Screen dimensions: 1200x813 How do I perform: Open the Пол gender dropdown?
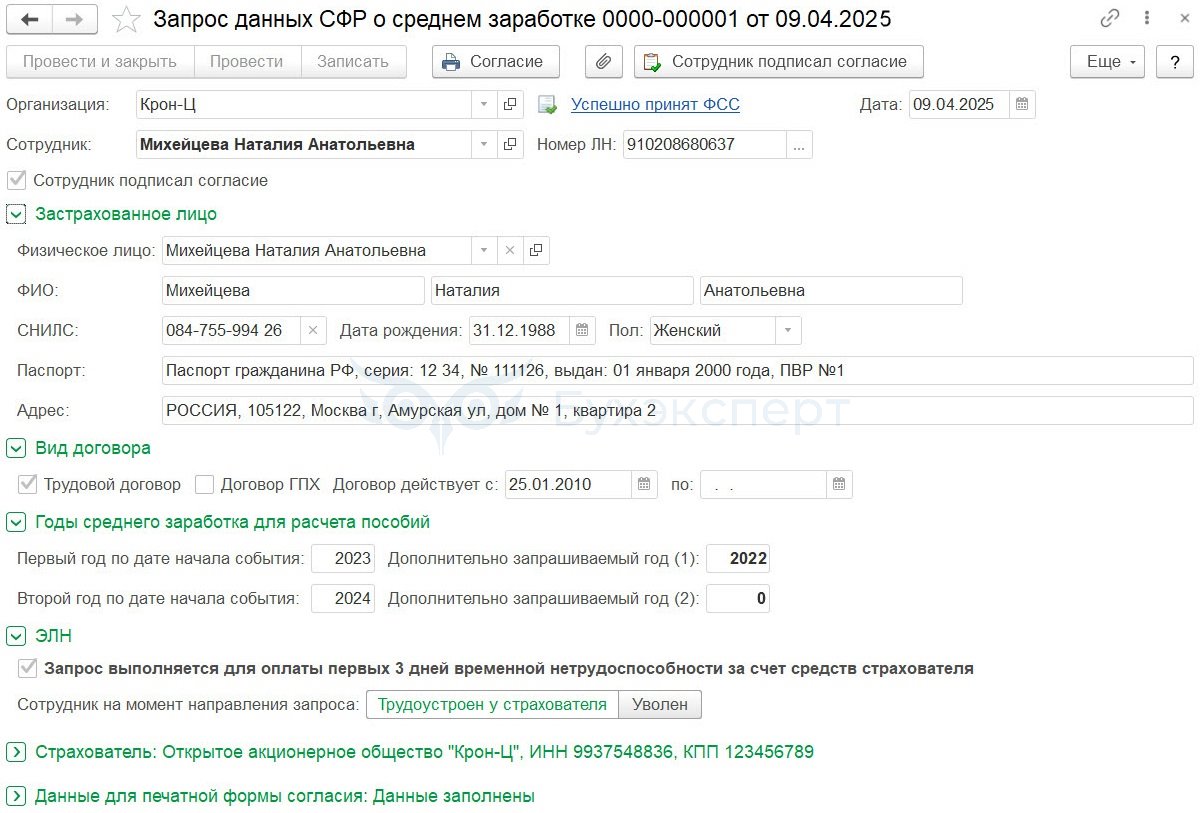point(788,330)
